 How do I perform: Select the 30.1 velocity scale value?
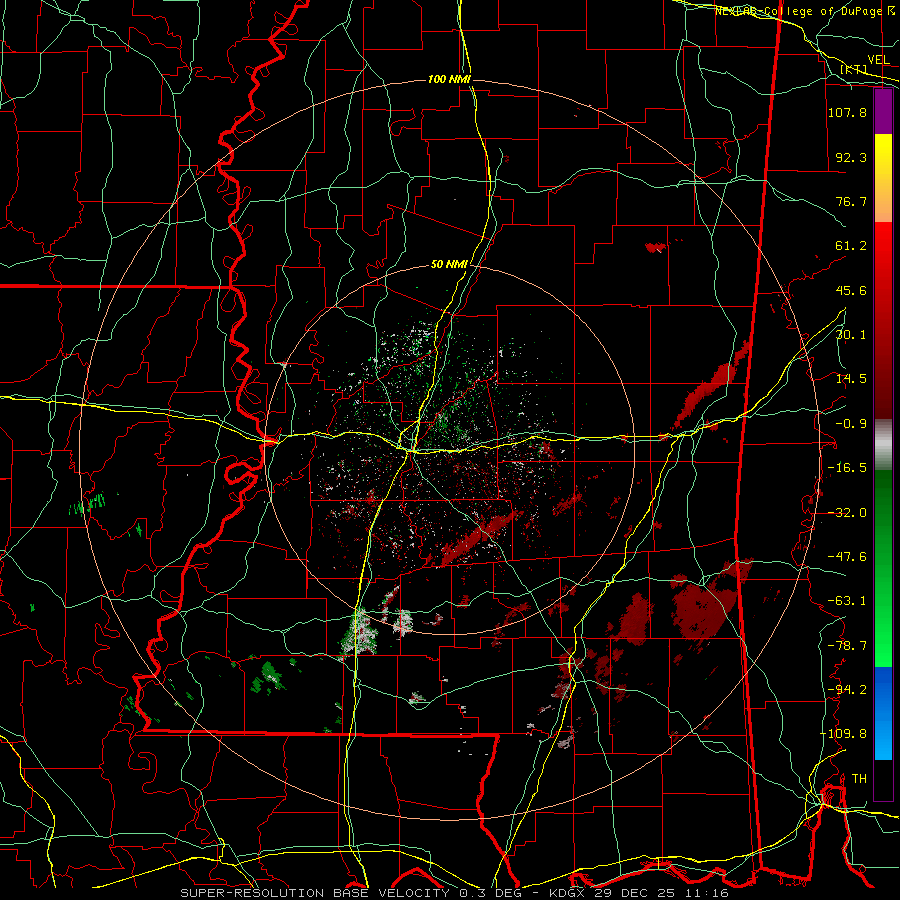tap(851, 335)
